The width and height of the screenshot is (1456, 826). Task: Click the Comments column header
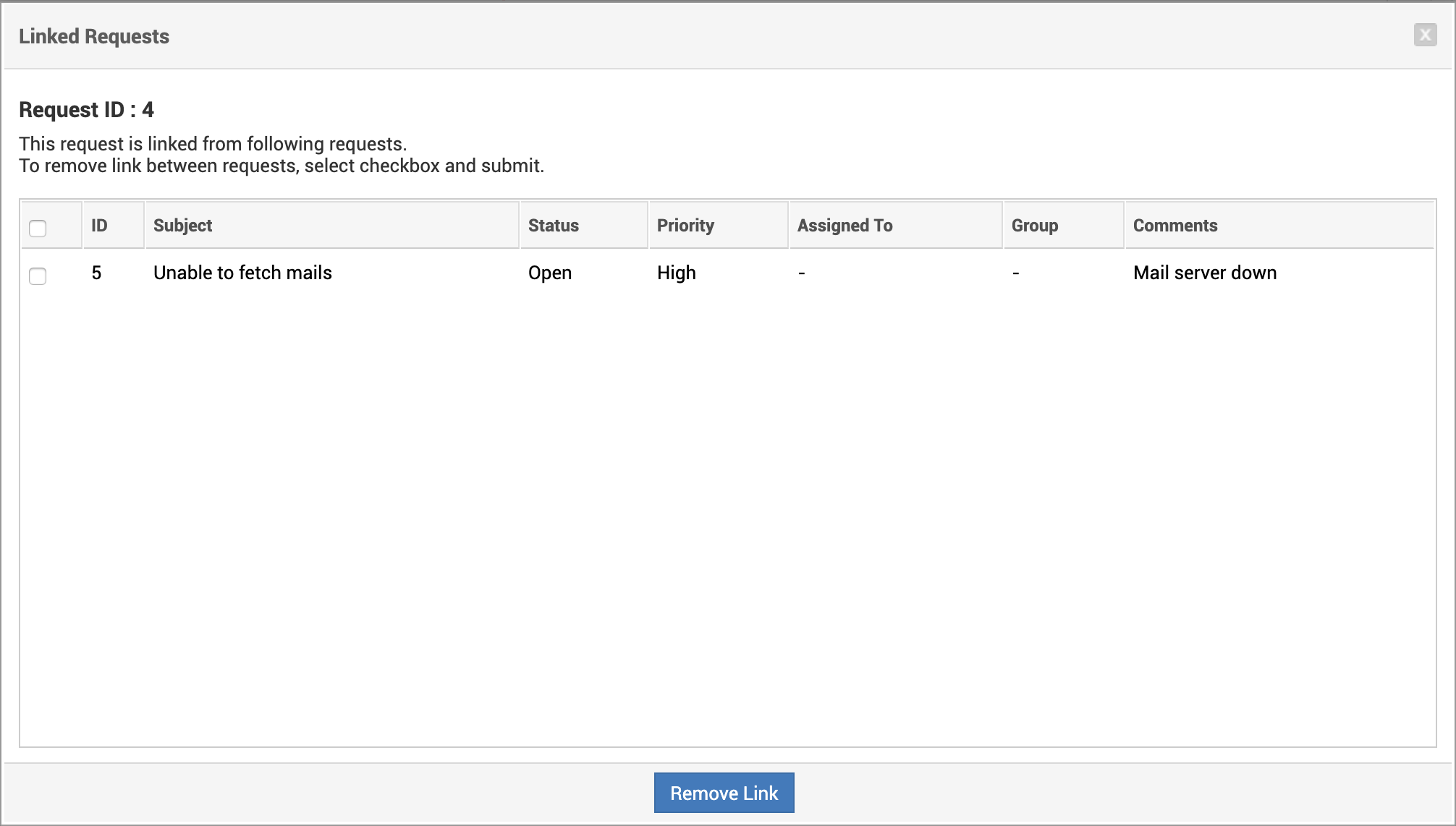1175,226
